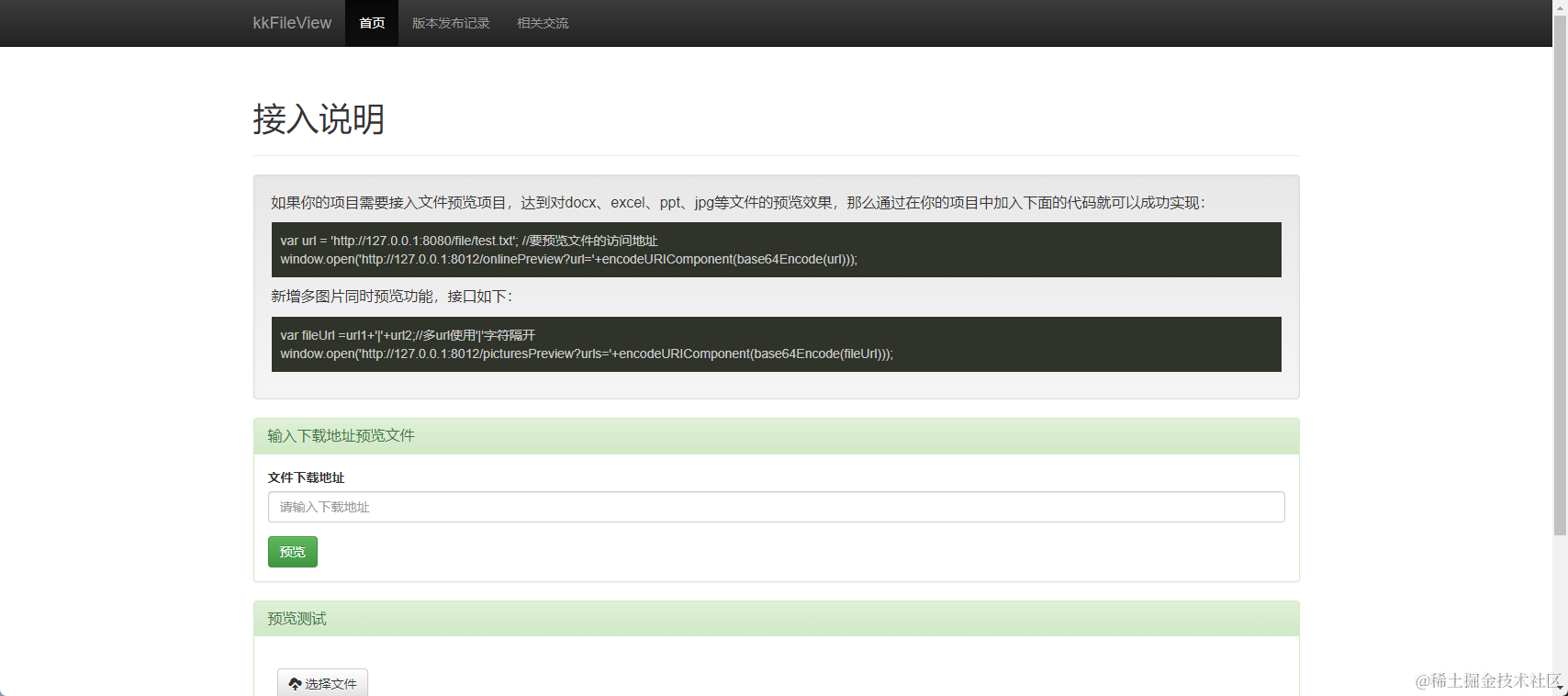Click the 文件下载地址 field label
Viewport: 1568px width, 696px height.
(306, 477)
